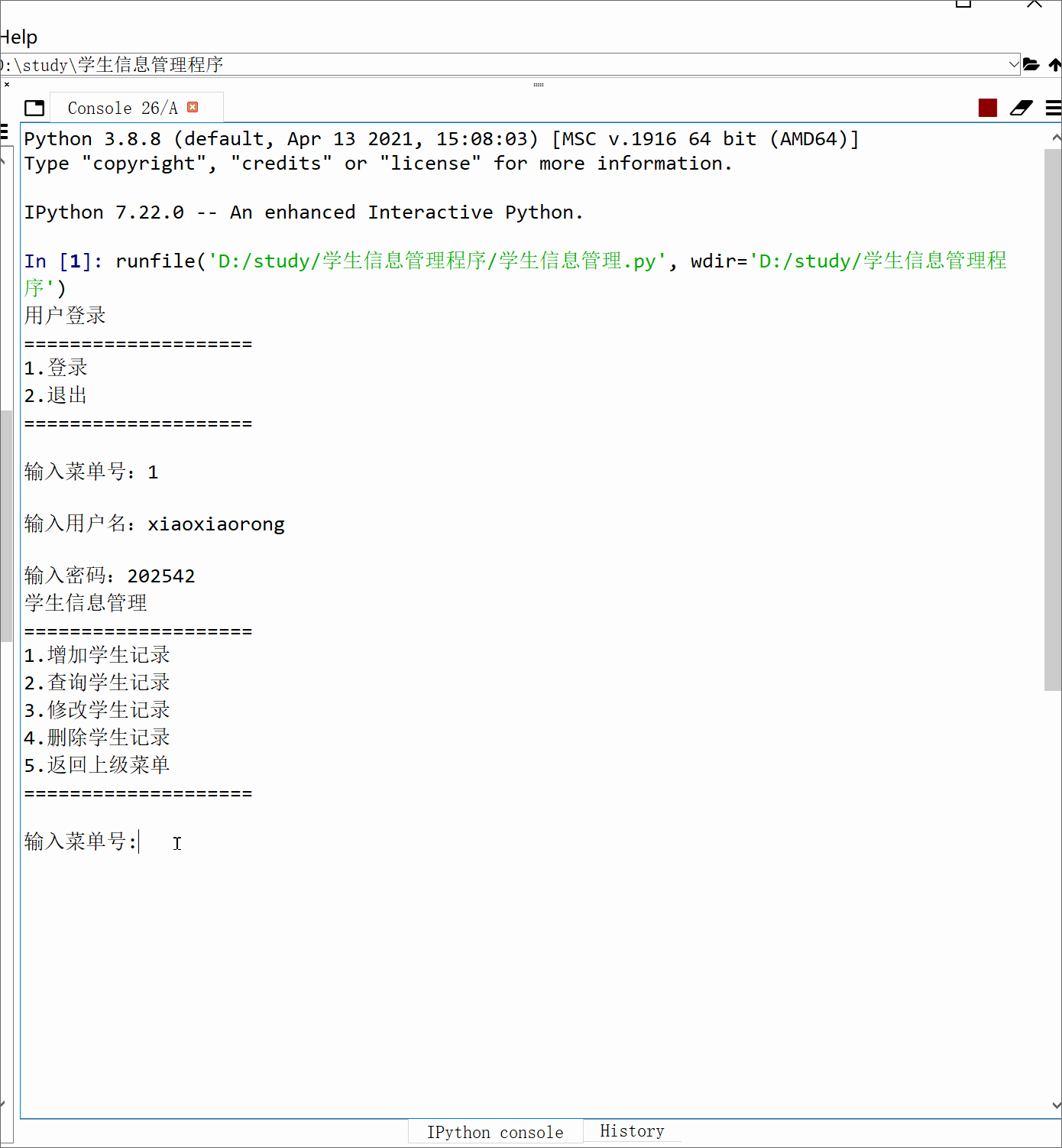Remove all variables using the eraser icon
Screen dimensions: 1062x1148
1022,108
